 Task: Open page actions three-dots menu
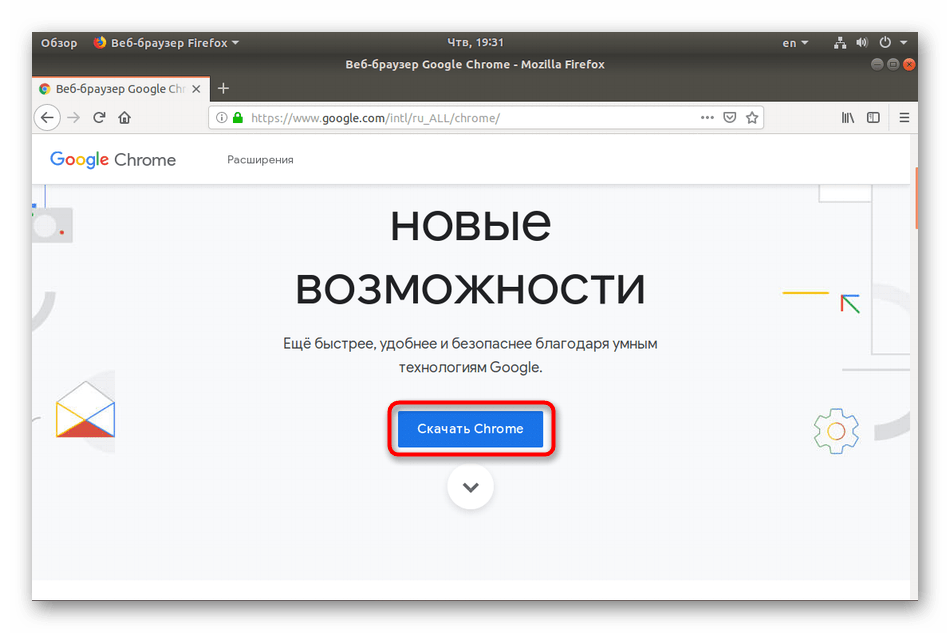click(707, 118)
